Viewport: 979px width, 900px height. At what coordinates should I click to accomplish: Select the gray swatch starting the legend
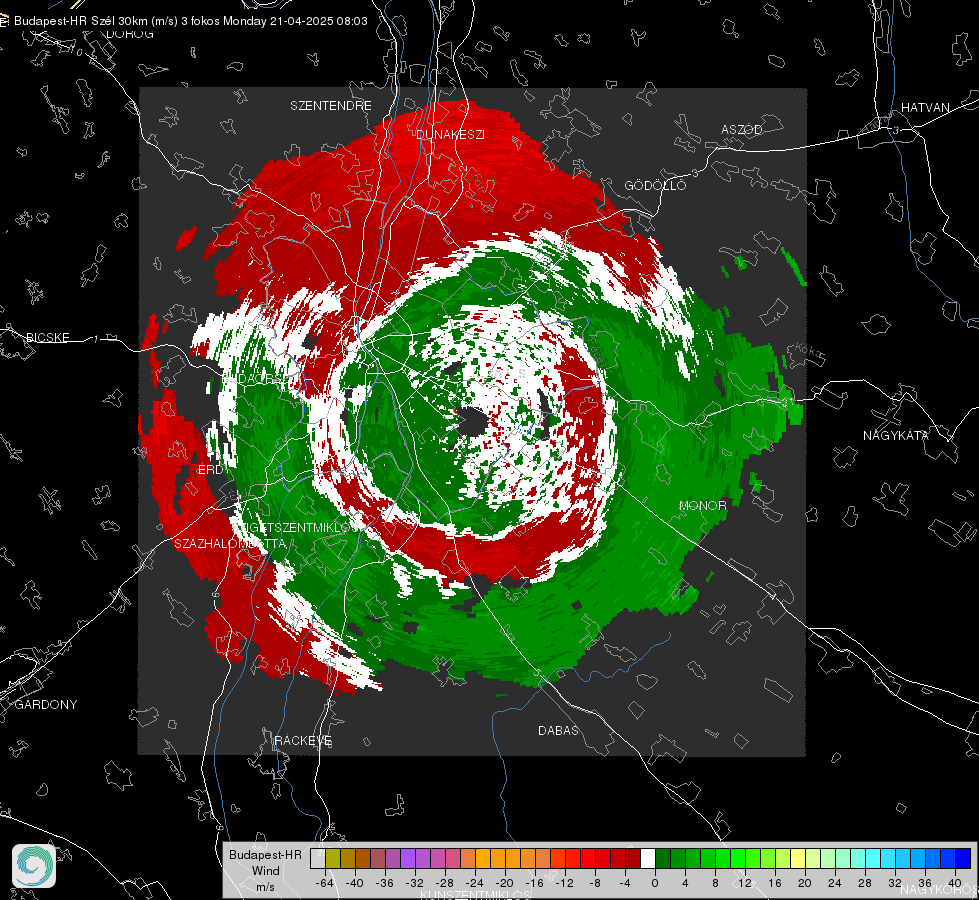point(318,859)
